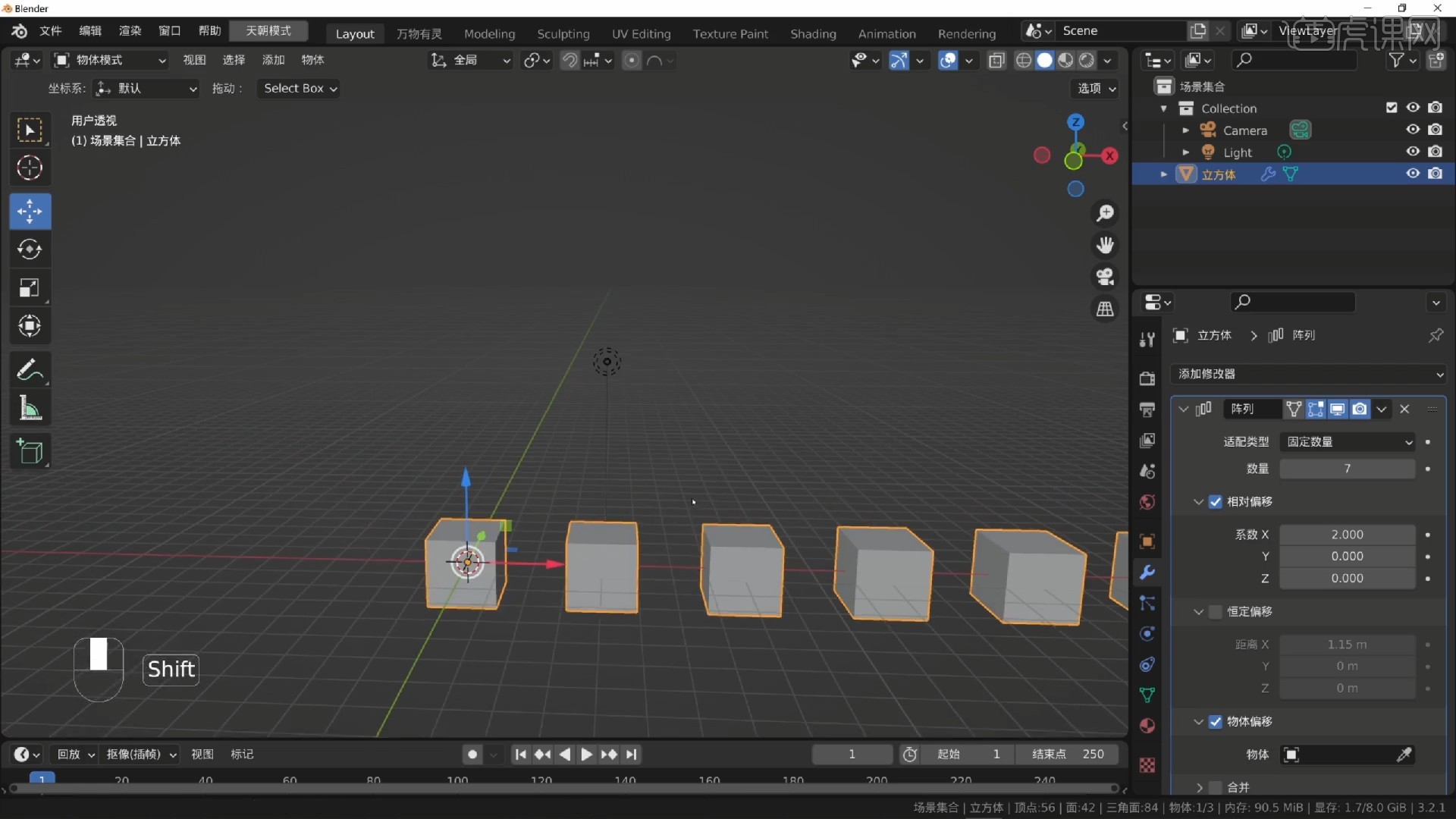Uncheck Object Offset (物体偏移) checkbox
This screenshot has height=819, width=1456.
point(1216,721)
